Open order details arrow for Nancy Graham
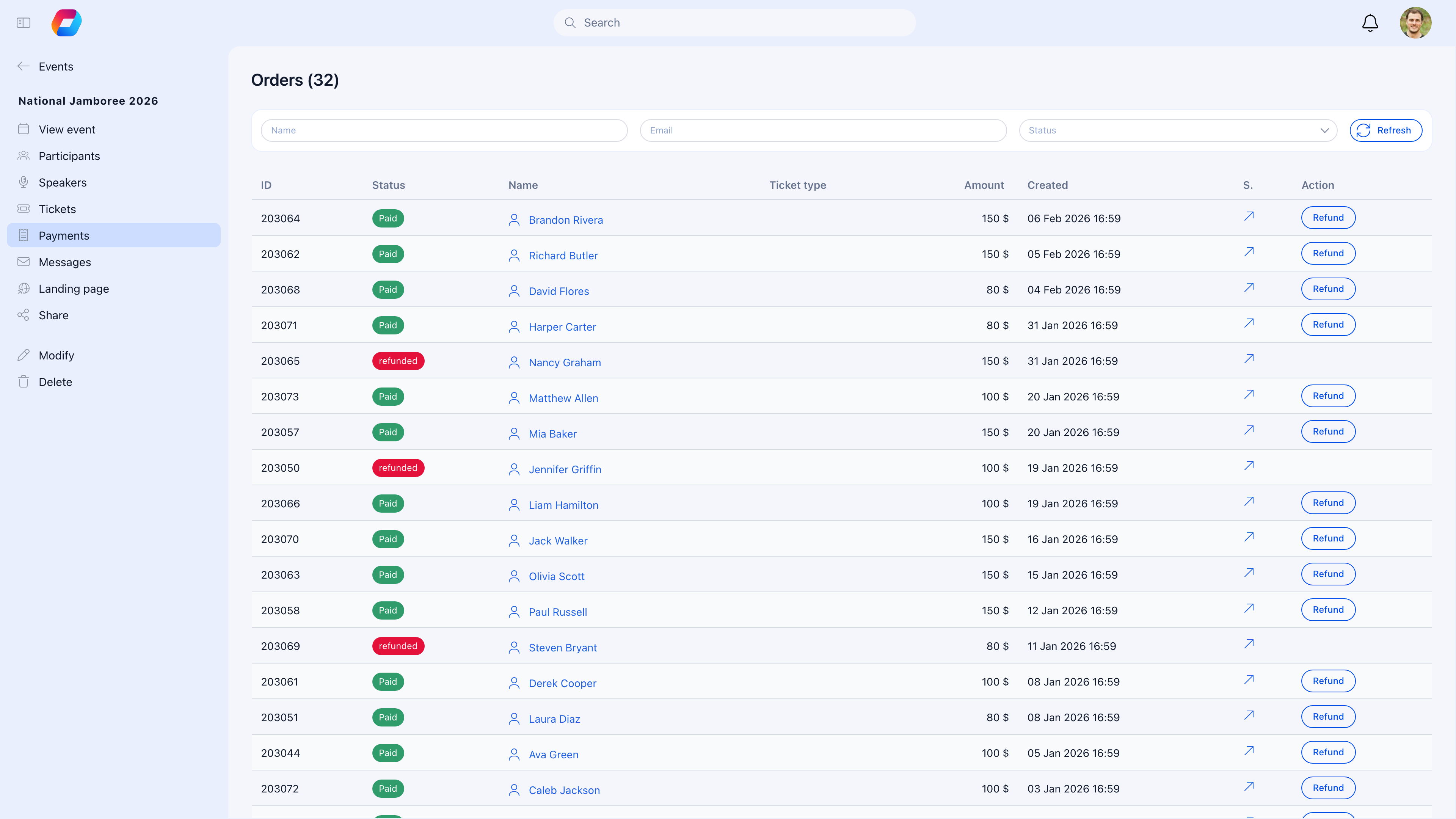The image size is (1456, 819). point(1249,358)
